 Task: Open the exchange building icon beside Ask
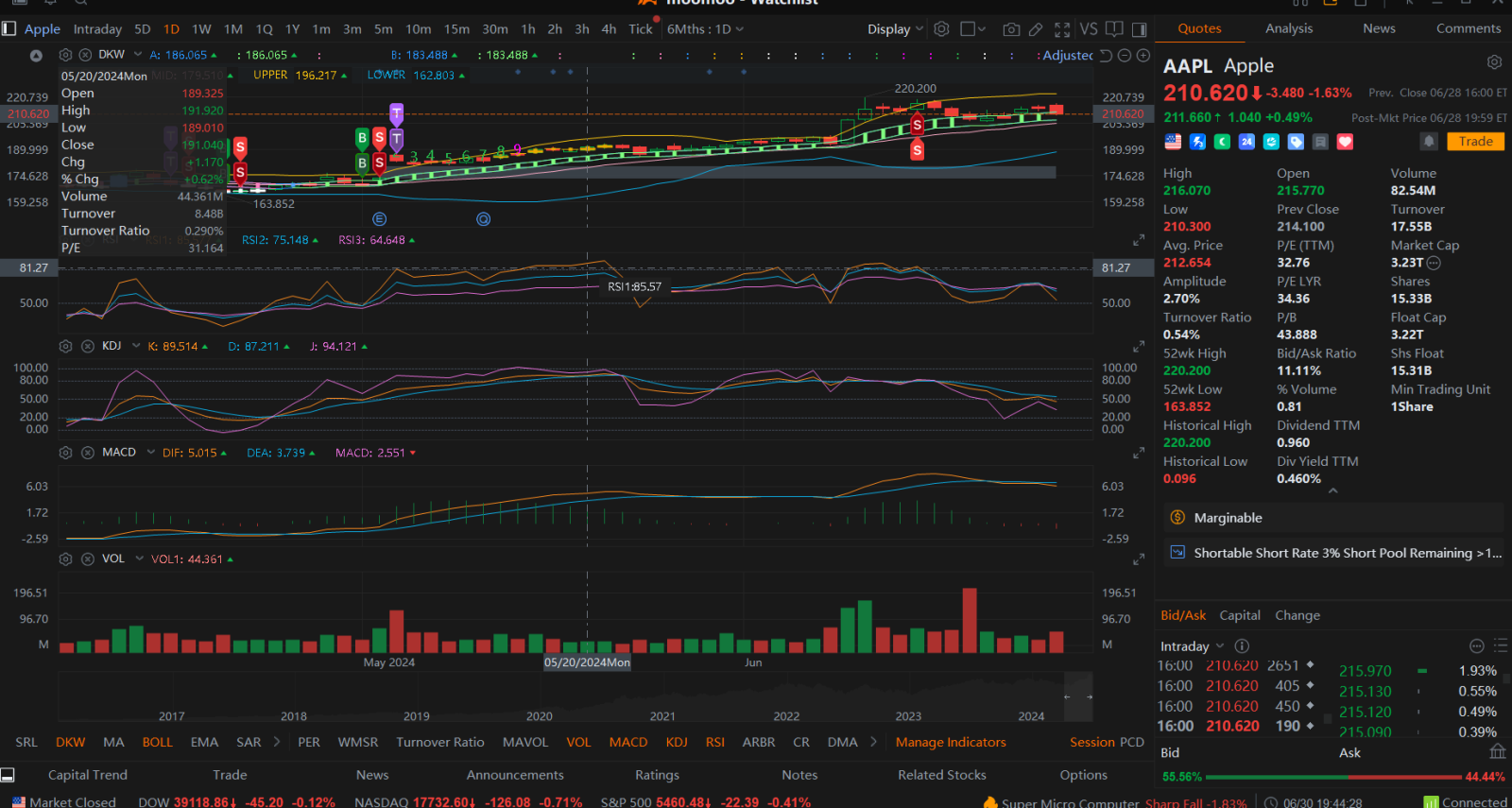[1497, 752]
